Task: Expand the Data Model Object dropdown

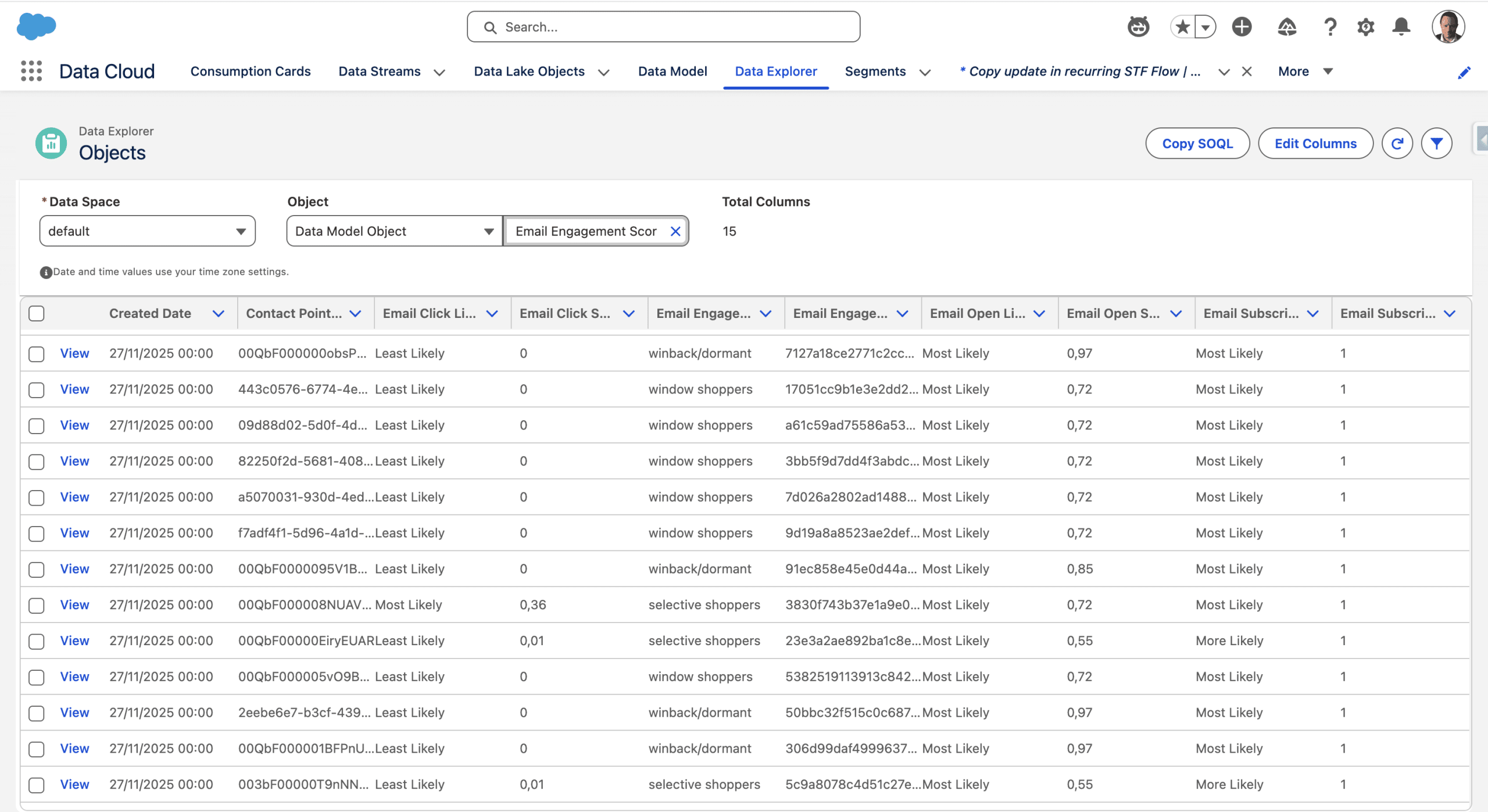Action: point(394,231)
